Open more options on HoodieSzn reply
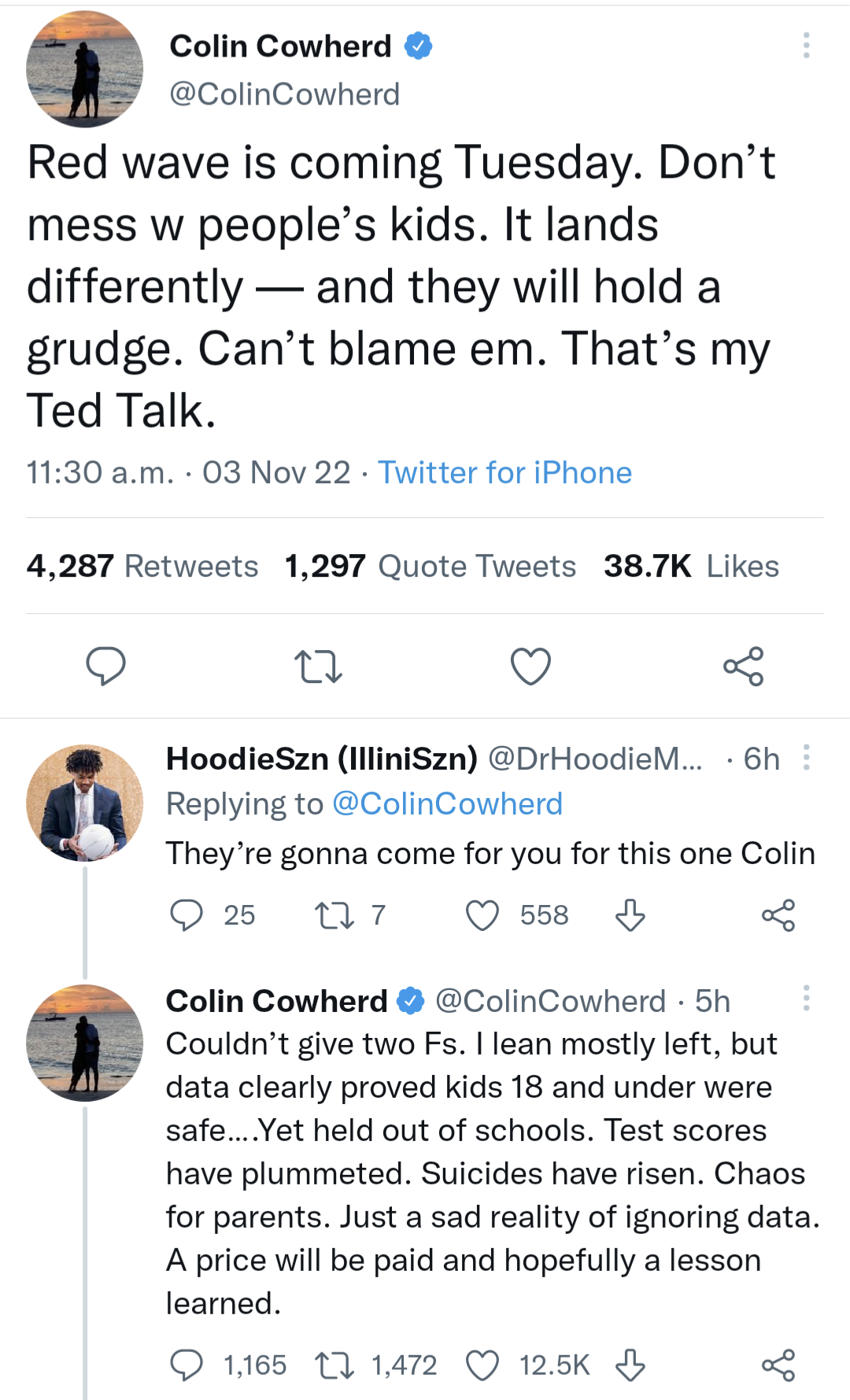The image size is (850, 1400). [x=806, y=757]
